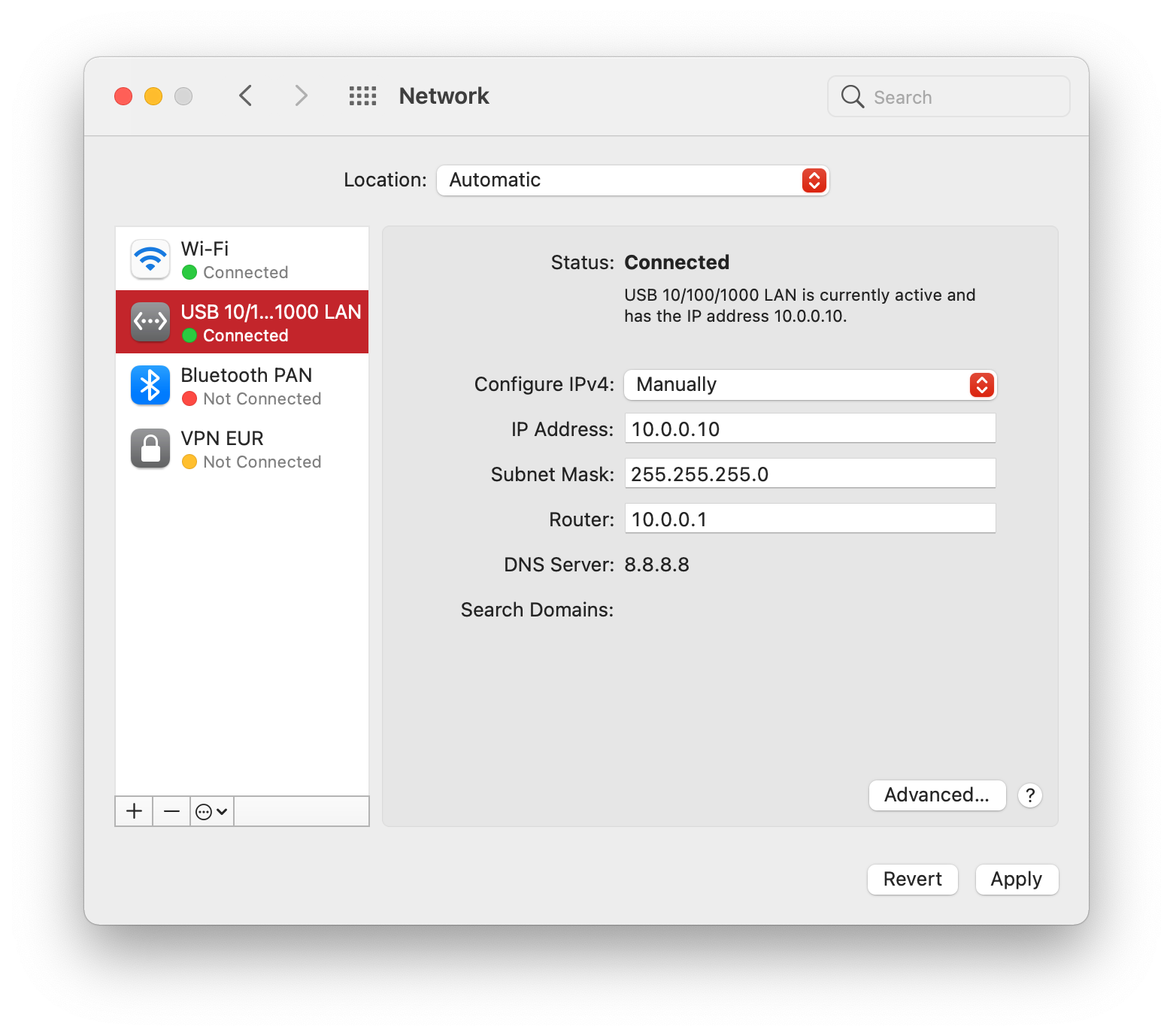
Task: Click the Revert button
Action: [x=912, y=880]
